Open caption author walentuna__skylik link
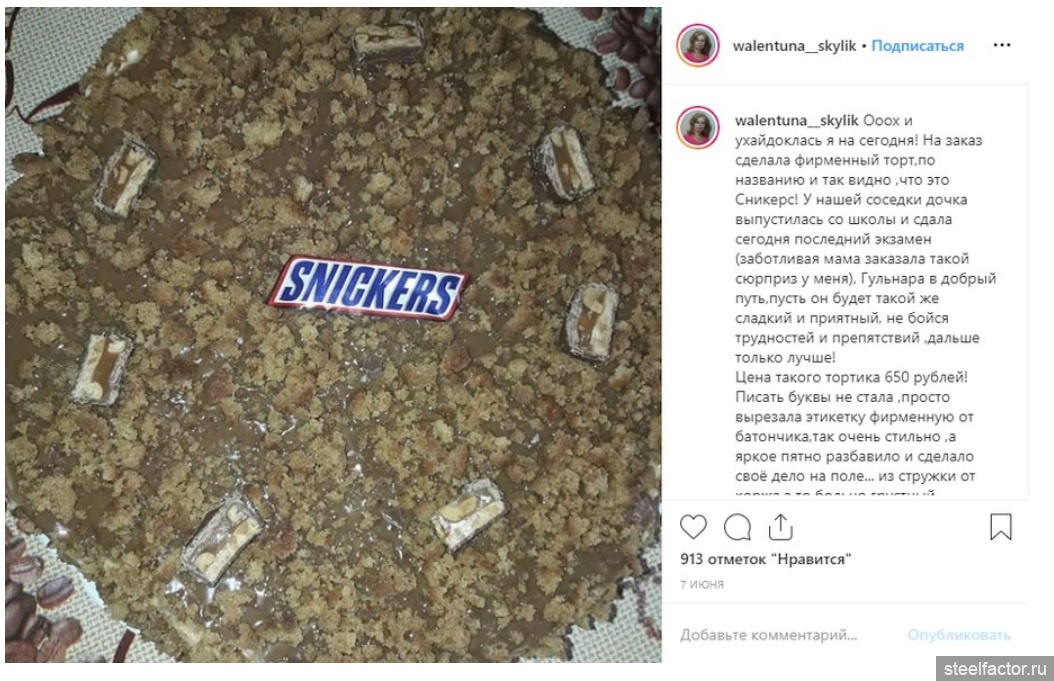Viewport: 1054px width, 681px height. click(796, 120)
